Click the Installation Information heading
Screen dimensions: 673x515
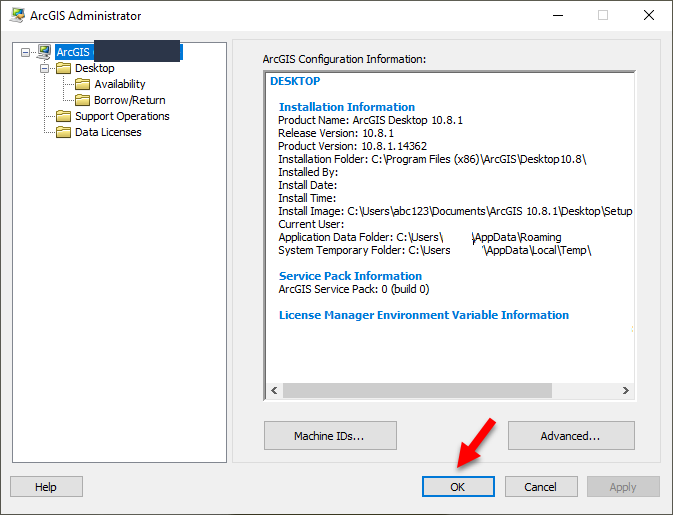(x=347, y=107)
